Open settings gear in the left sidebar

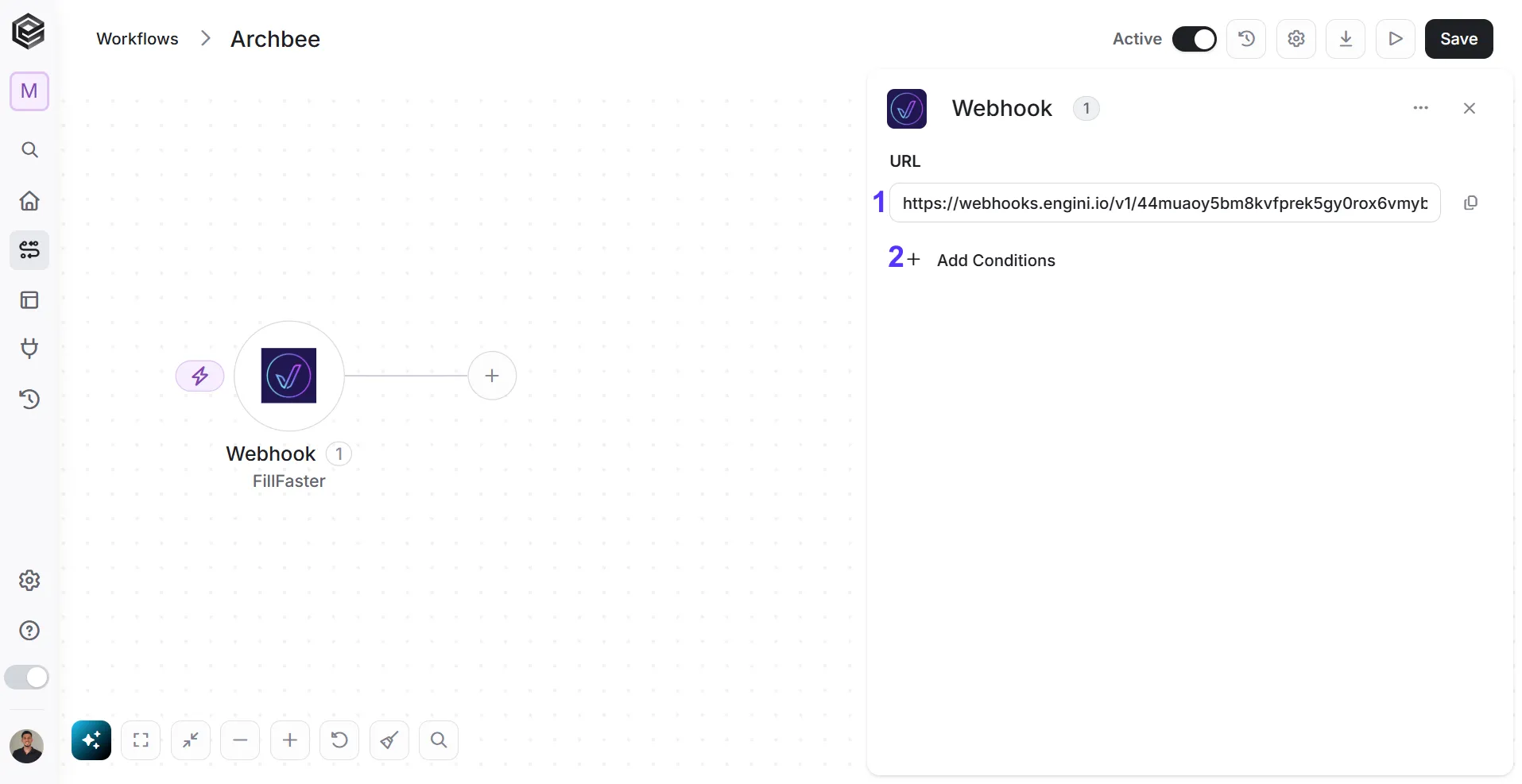(x=29, y=581)
